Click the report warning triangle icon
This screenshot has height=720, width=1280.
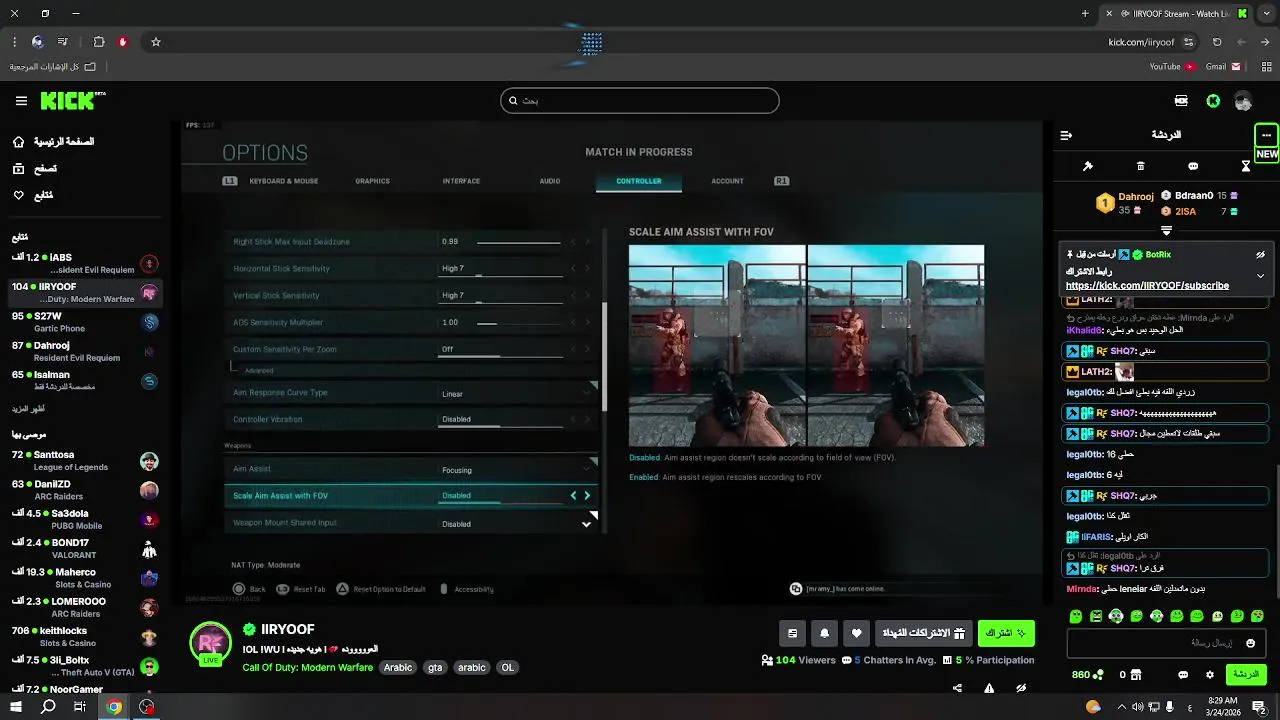click(989, 688)
